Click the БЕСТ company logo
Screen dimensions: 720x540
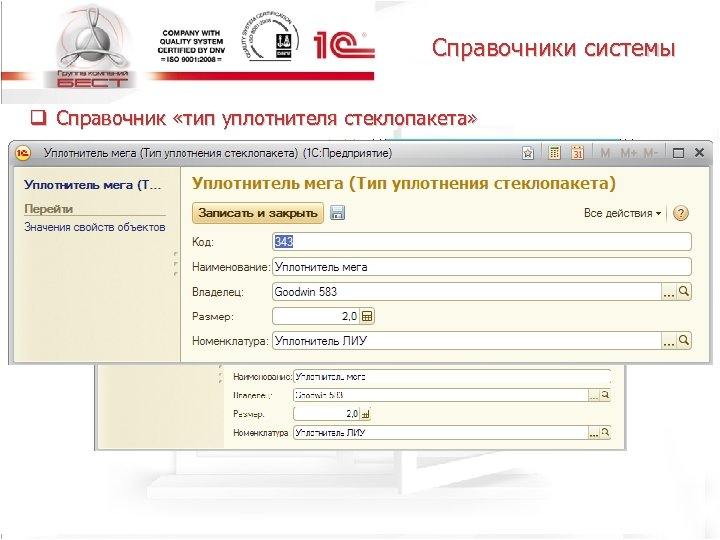(x=92, y=48)
